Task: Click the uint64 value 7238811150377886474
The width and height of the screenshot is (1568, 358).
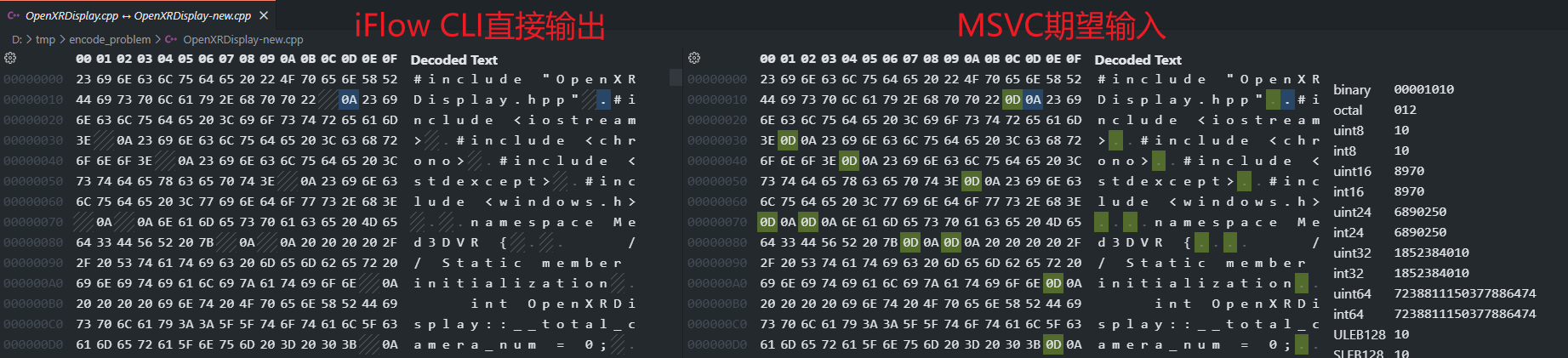Action: pos(1464,293)
